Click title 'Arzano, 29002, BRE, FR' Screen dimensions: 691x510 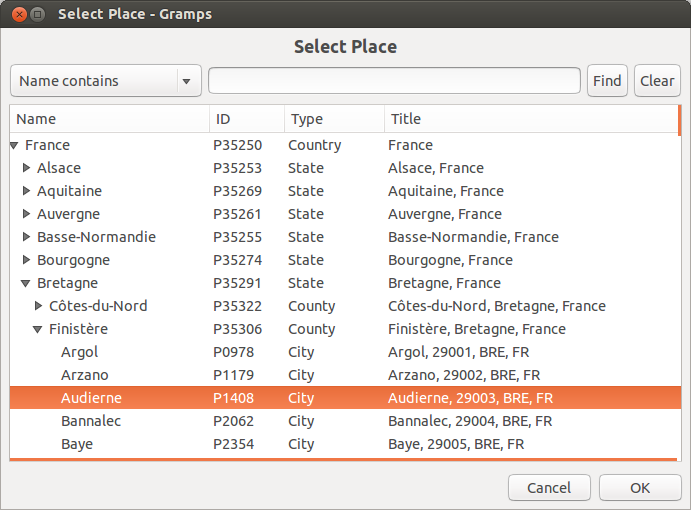464,375
